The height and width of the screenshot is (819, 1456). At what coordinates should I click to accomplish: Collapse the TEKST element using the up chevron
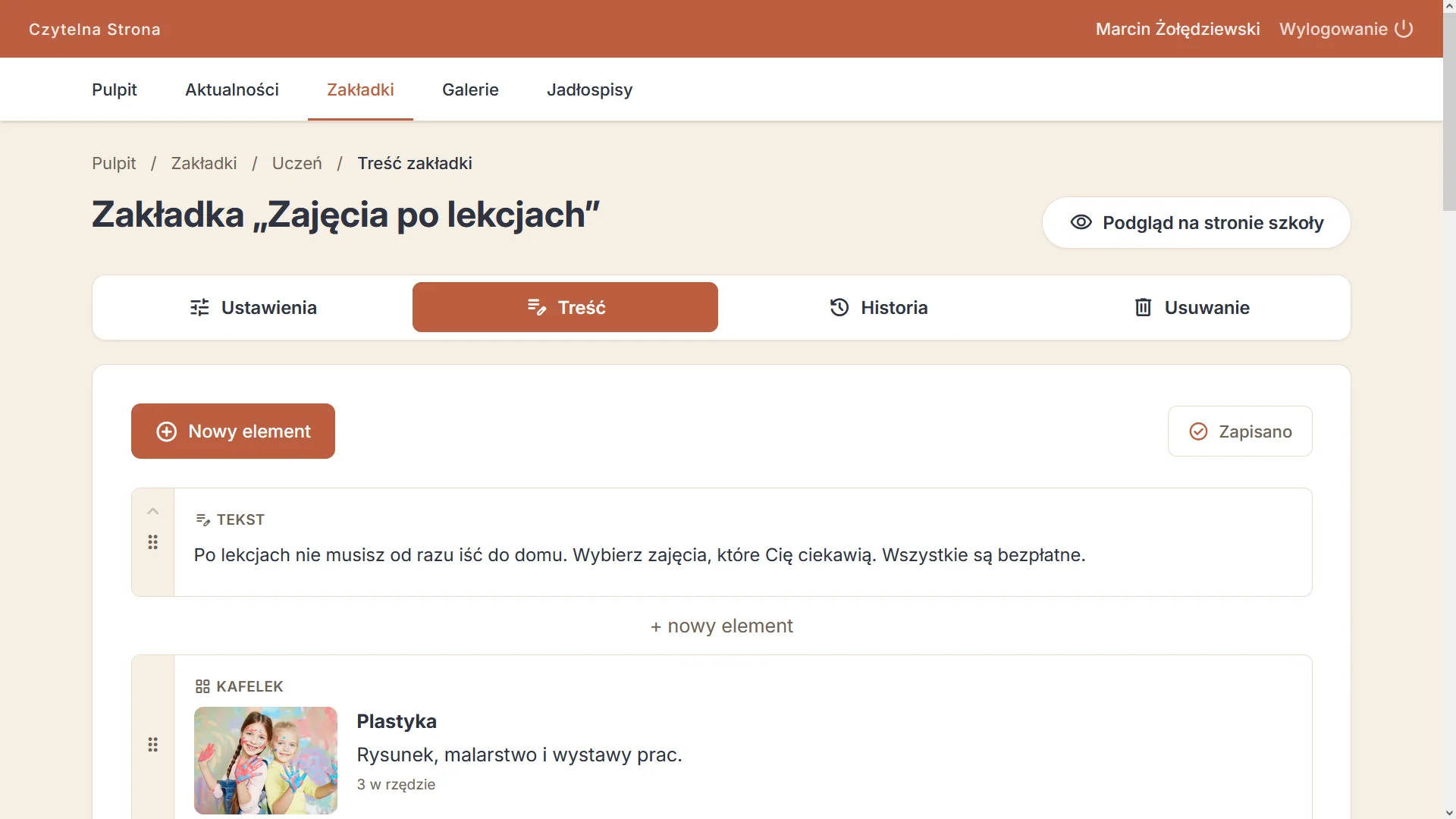[x=152, y=511]
